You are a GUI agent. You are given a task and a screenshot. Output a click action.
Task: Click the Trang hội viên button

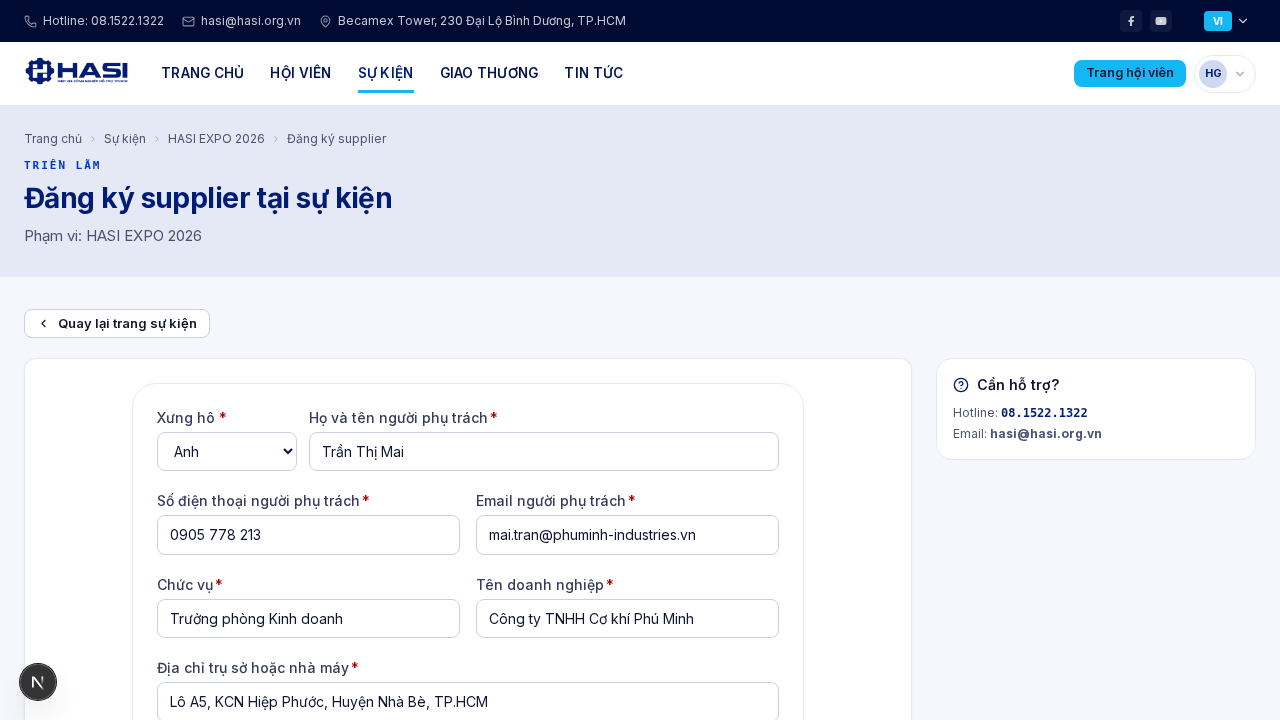coord(1130,73)
